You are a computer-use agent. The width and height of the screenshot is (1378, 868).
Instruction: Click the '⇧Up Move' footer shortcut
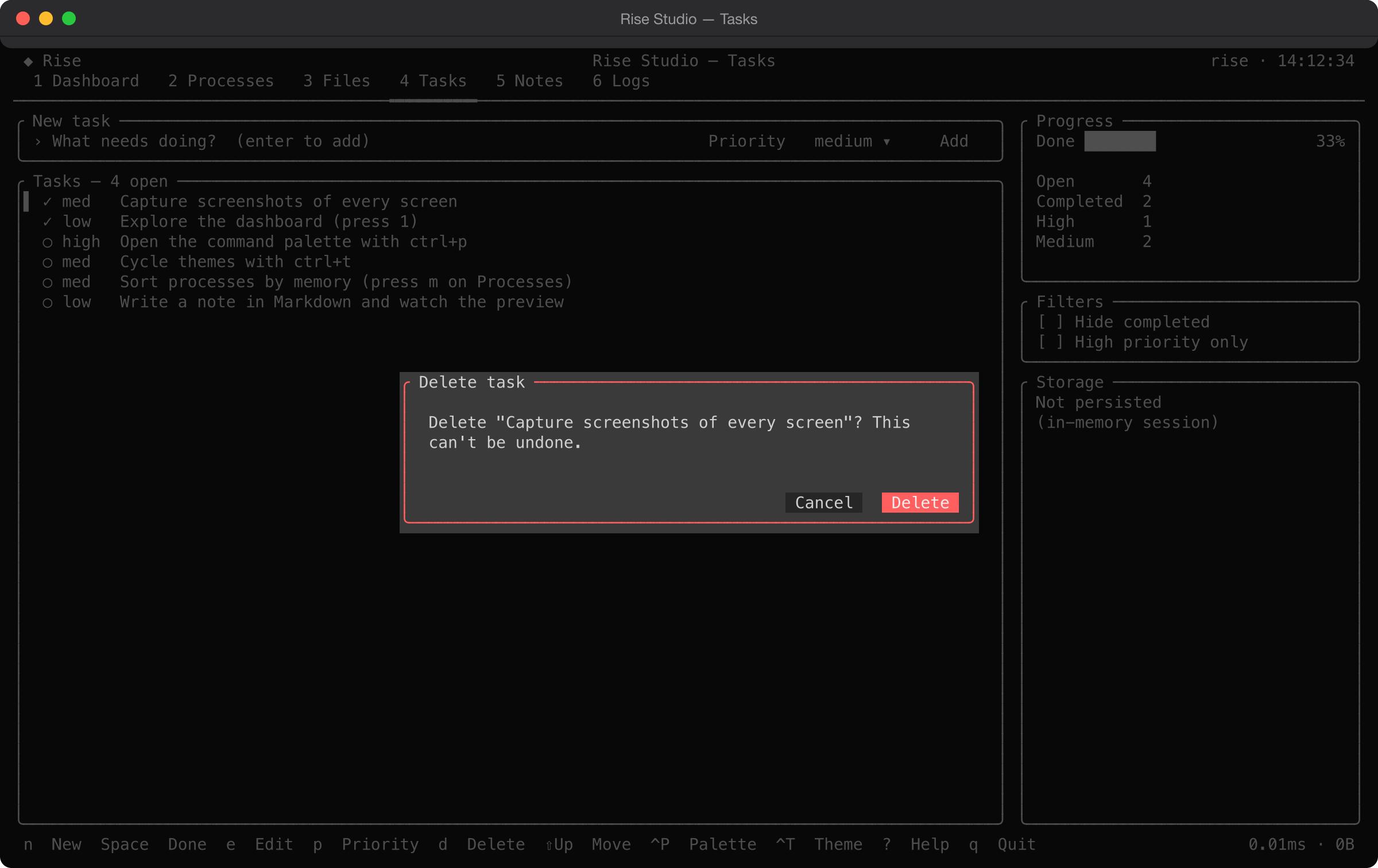point(588,844)
